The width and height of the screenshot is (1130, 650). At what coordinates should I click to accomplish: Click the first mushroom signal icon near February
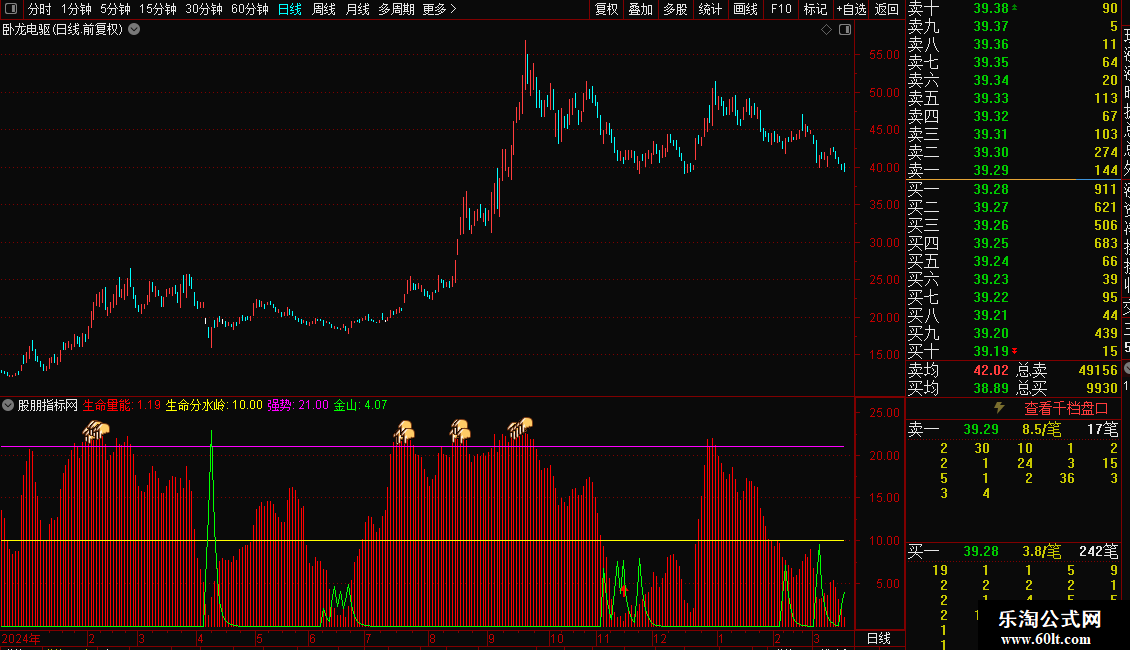[x=96, y=431]
